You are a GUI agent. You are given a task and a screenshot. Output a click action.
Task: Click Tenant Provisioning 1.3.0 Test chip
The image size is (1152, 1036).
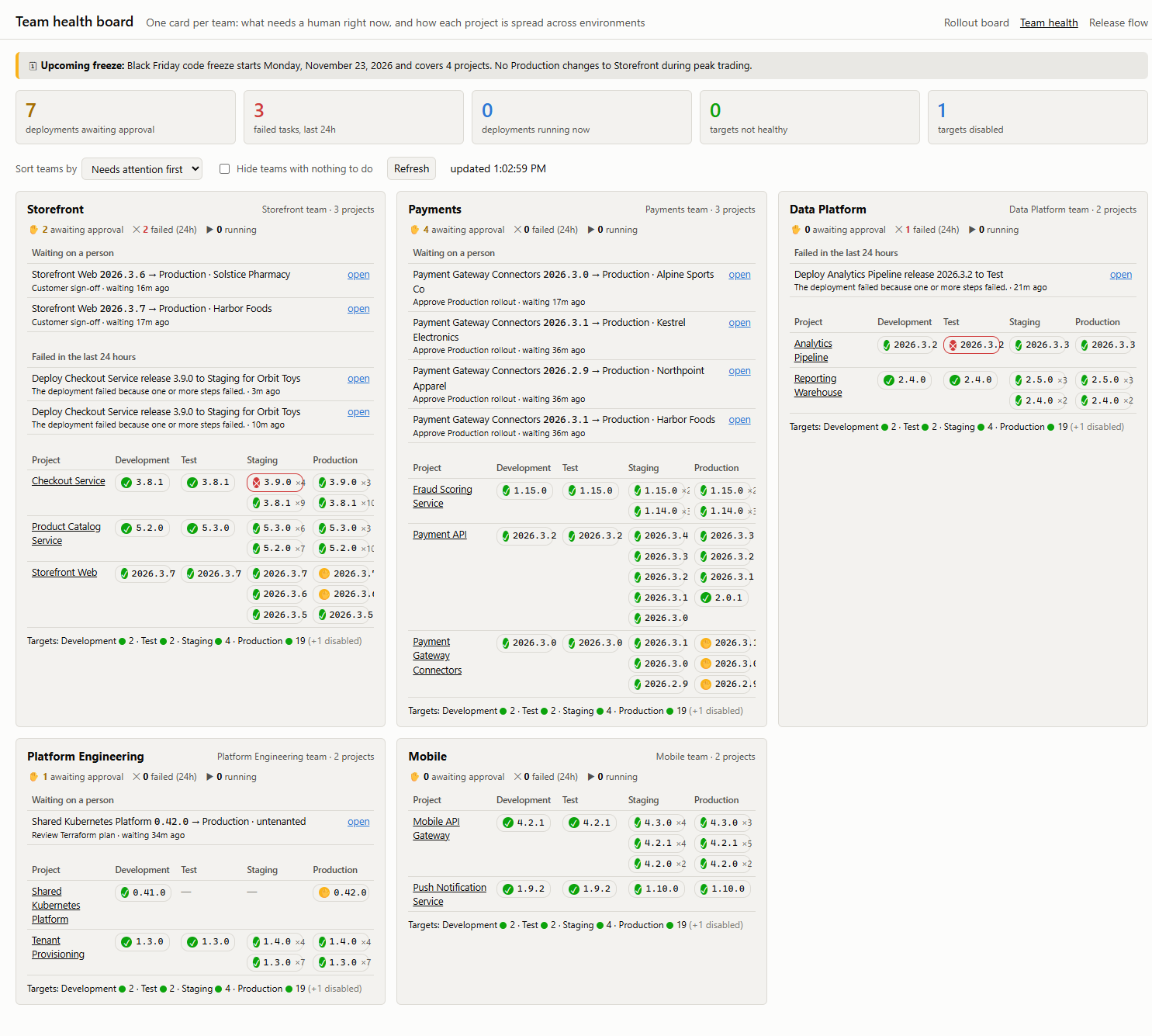pyautogui.click(x=208, y=942)
